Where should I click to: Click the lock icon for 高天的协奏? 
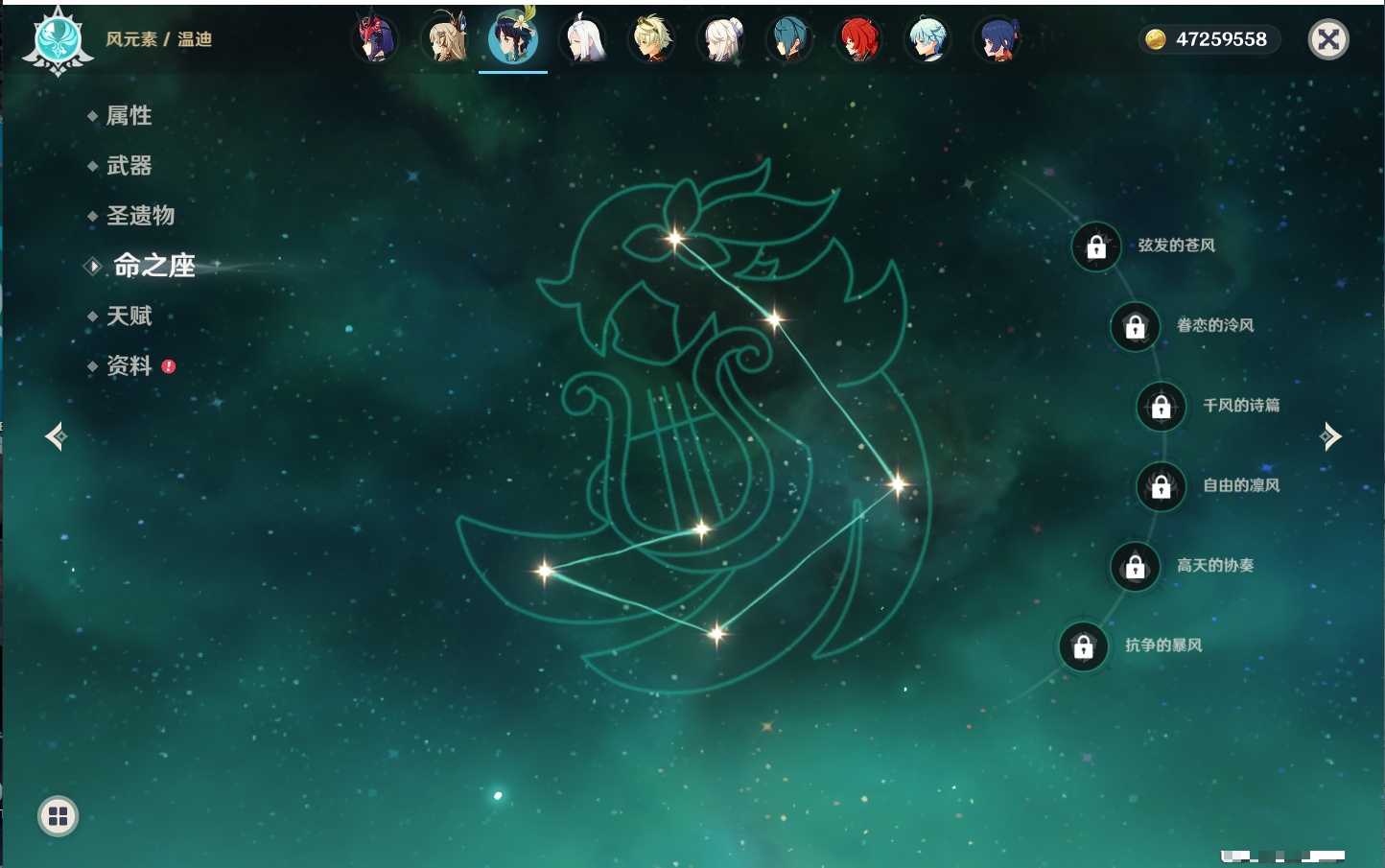[x=1136, y=566]
